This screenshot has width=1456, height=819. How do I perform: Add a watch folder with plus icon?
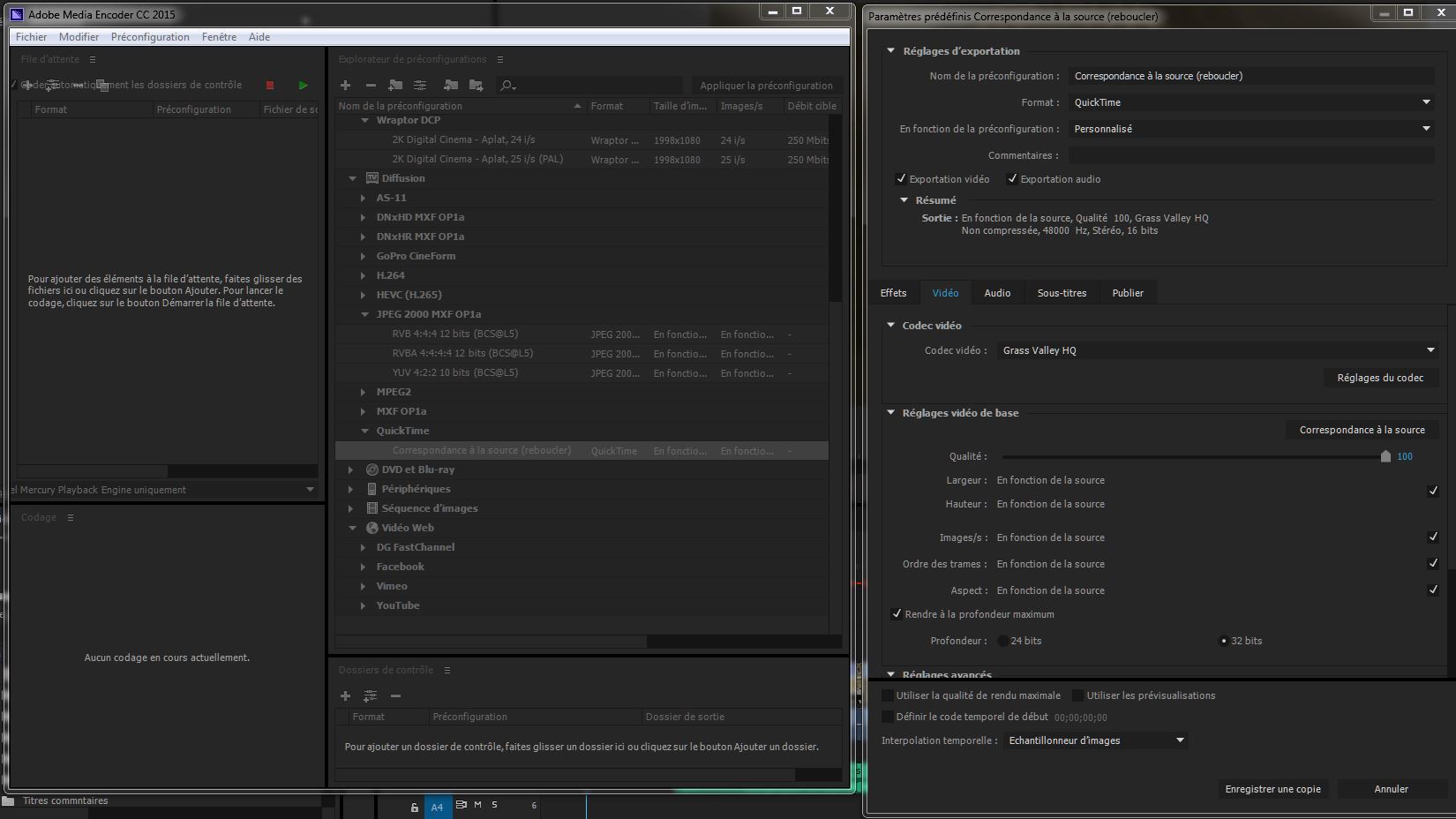pyautogui.click(x=346, y=696)
